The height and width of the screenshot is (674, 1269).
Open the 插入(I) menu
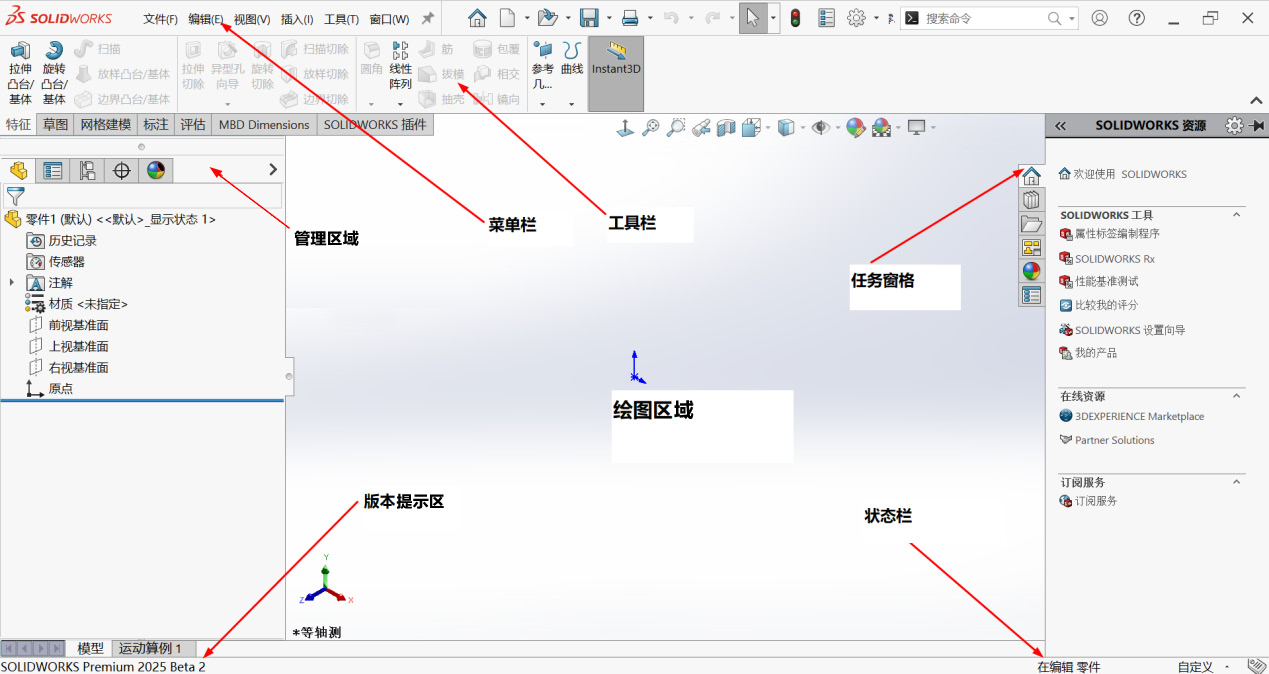pyautogui.click(x=297, y=19)
